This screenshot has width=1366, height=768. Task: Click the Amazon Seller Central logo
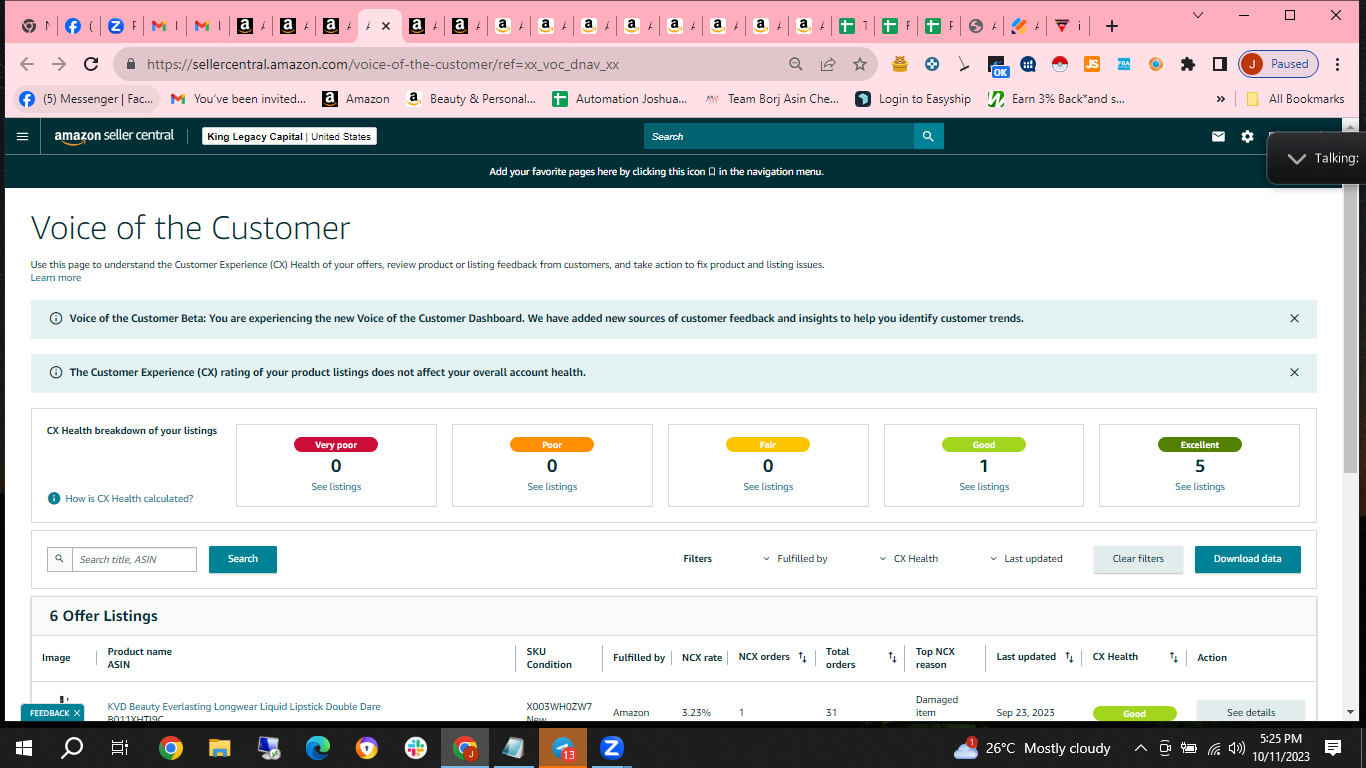click(x=114, y=136)
